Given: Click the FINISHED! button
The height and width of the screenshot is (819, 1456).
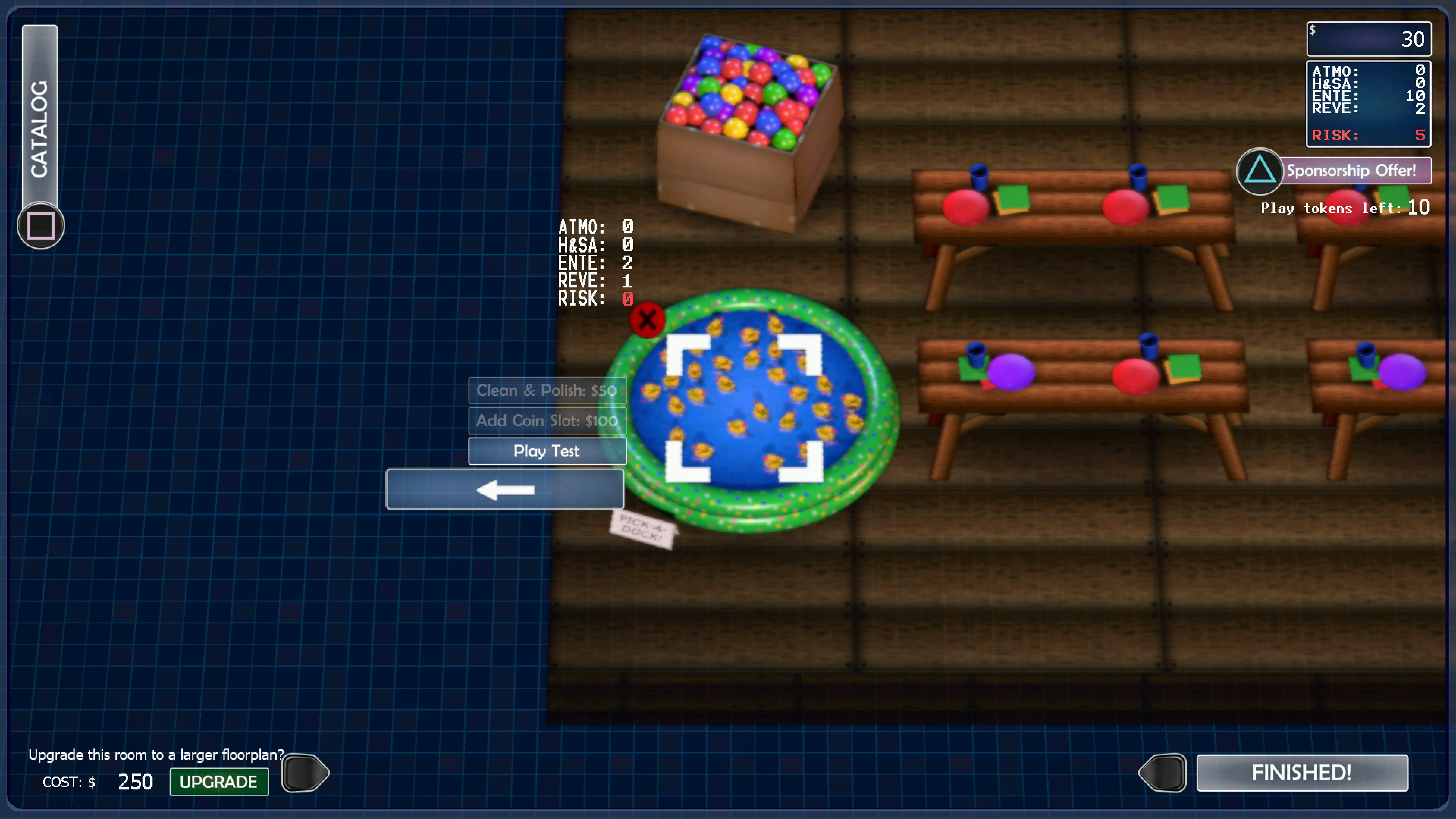Looking at the screenshot, I should tap(1300, 772).
